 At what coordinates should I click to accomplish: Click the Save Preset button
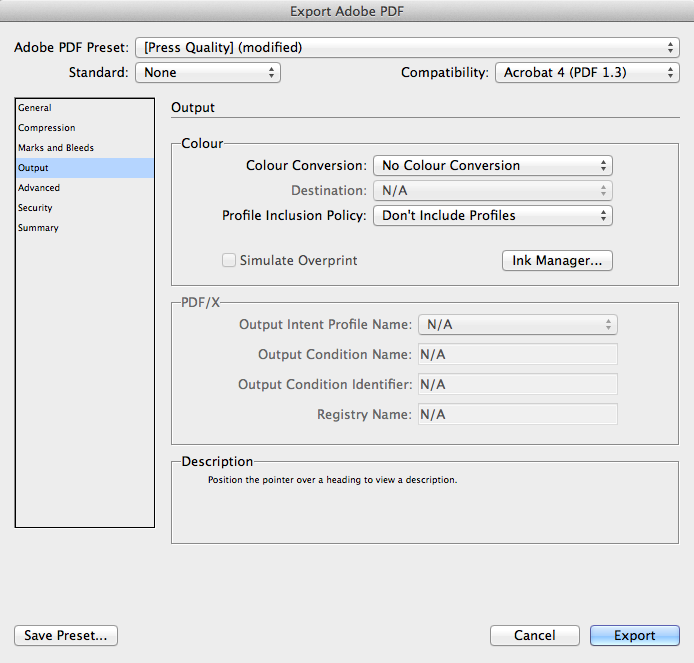tap(66, 636)
